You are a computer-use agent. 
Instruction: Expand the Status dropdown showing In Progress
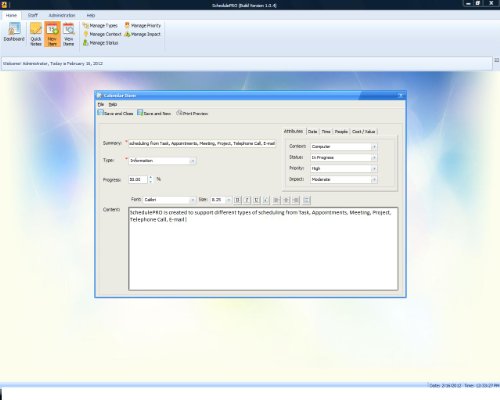(x=374, y=158)
